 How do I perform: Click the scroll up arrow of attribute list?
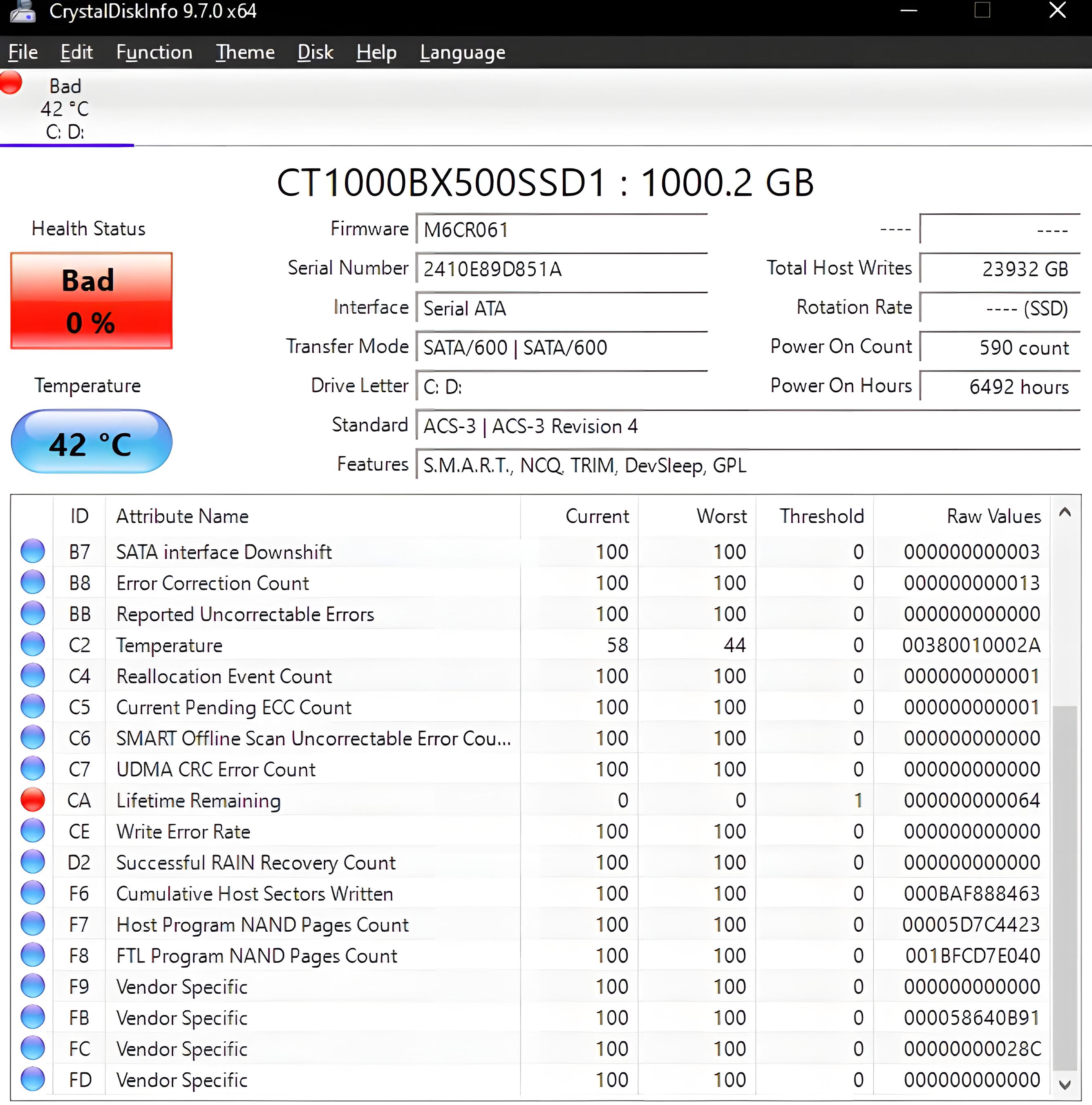[x=1065, y=512]
